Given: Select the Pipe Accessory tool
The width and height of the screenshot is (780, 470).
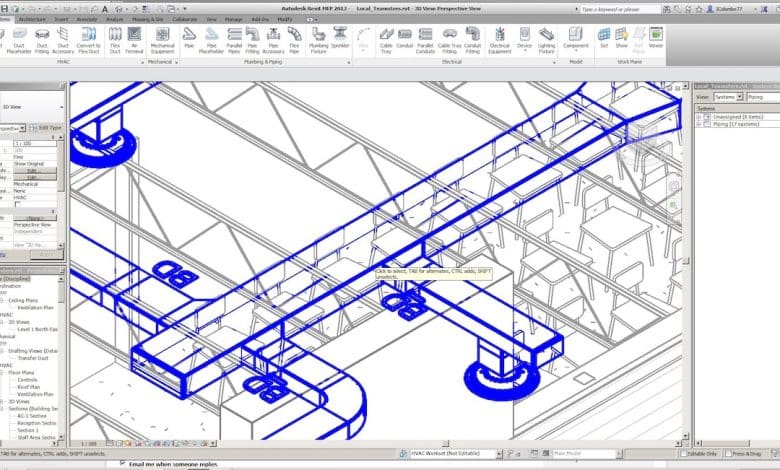Looking at the screenshot, I should pos(273,41).
